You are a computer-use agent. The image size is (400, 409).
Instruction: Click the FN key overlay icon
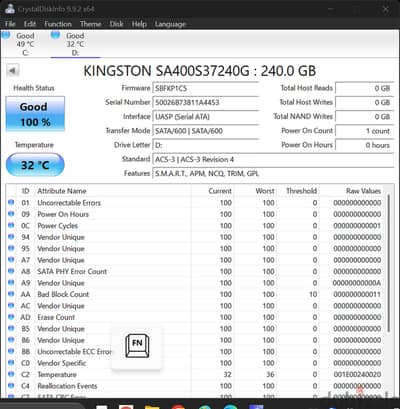(x=137, y=346)
